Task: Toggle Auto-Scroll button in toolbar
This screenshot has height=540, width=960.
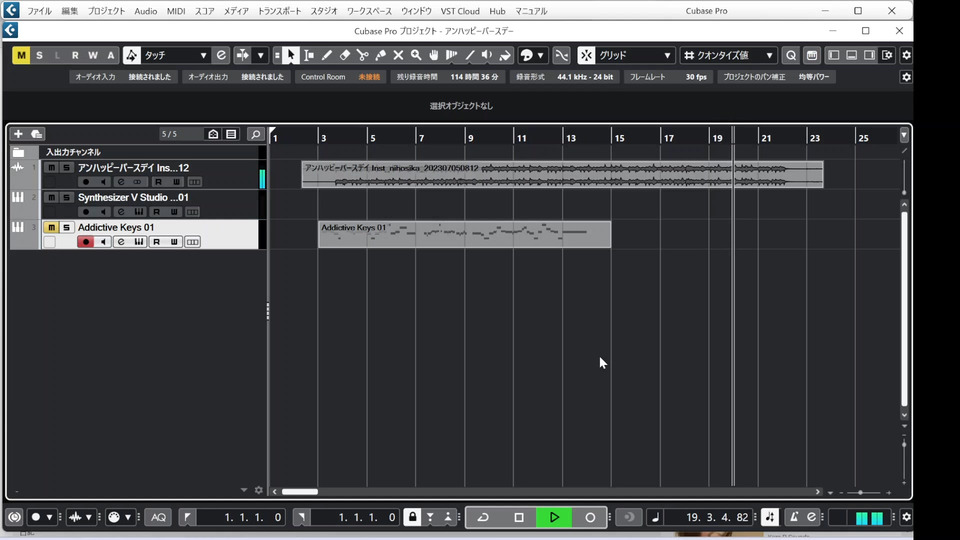Action: click(243, 55)
